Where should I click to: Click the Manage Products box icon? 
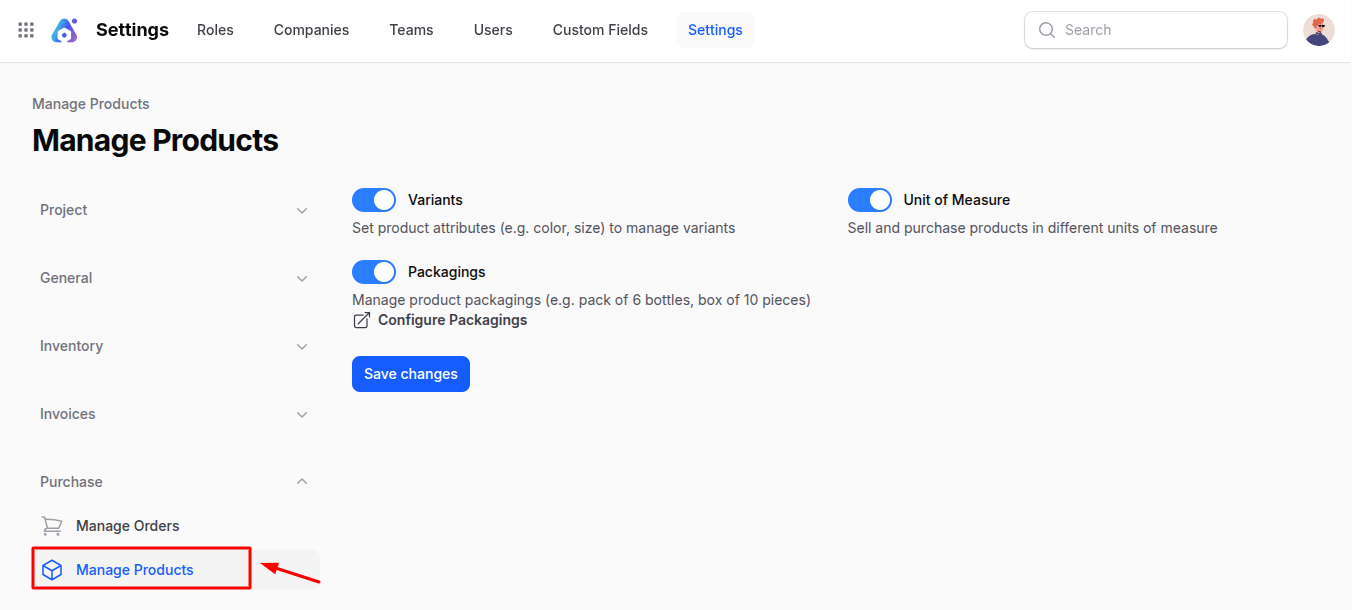[x=51, y=569]
